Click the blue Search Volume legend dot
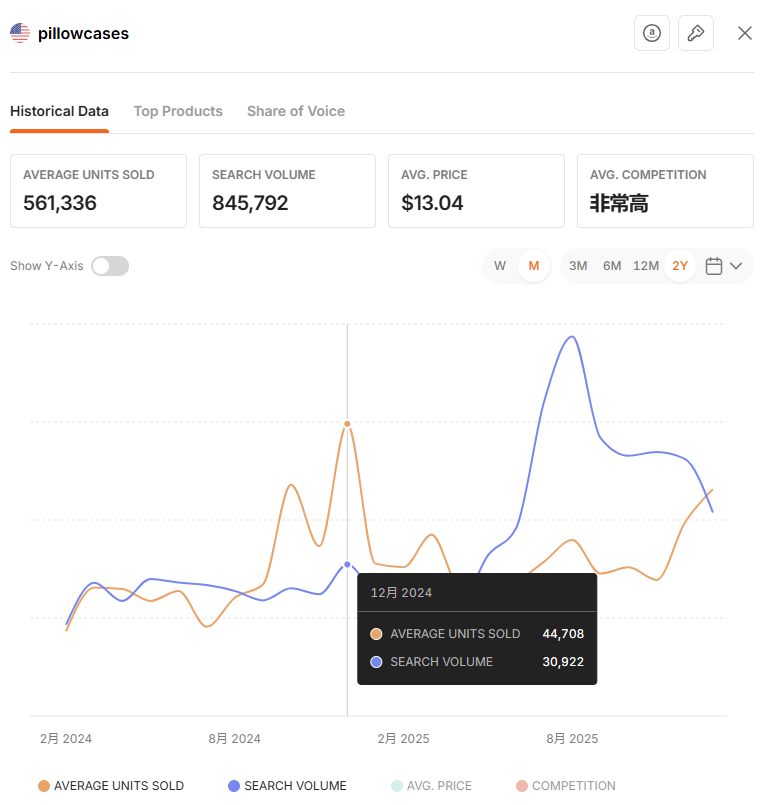This screenshot has width=772, height=805. click(x=234, y=786)
